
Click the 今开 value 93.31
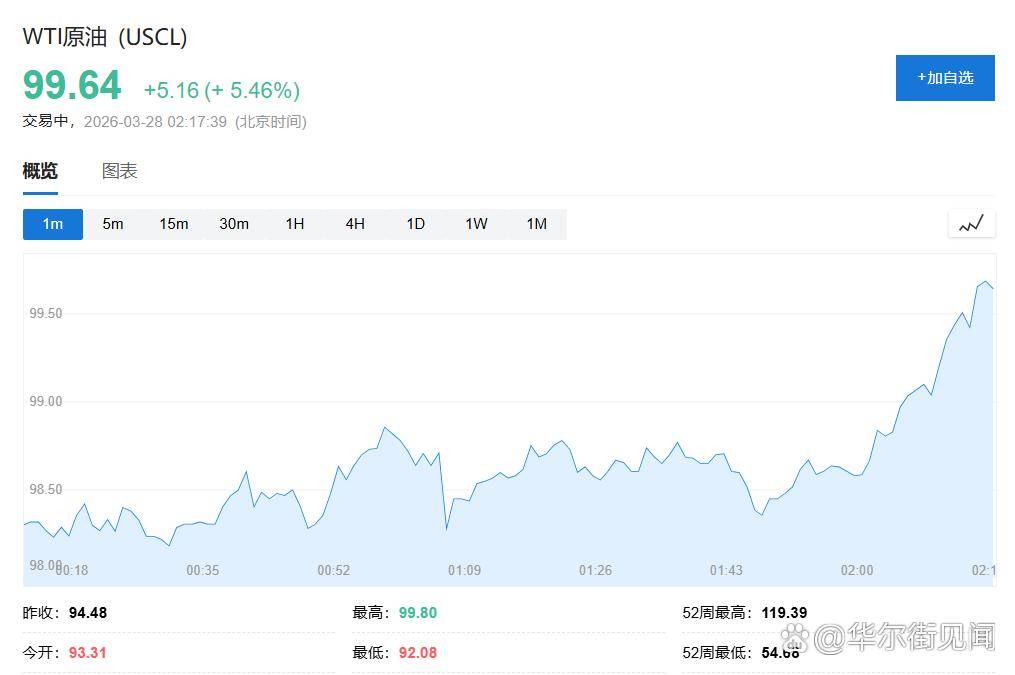click(x=87, y=653)
